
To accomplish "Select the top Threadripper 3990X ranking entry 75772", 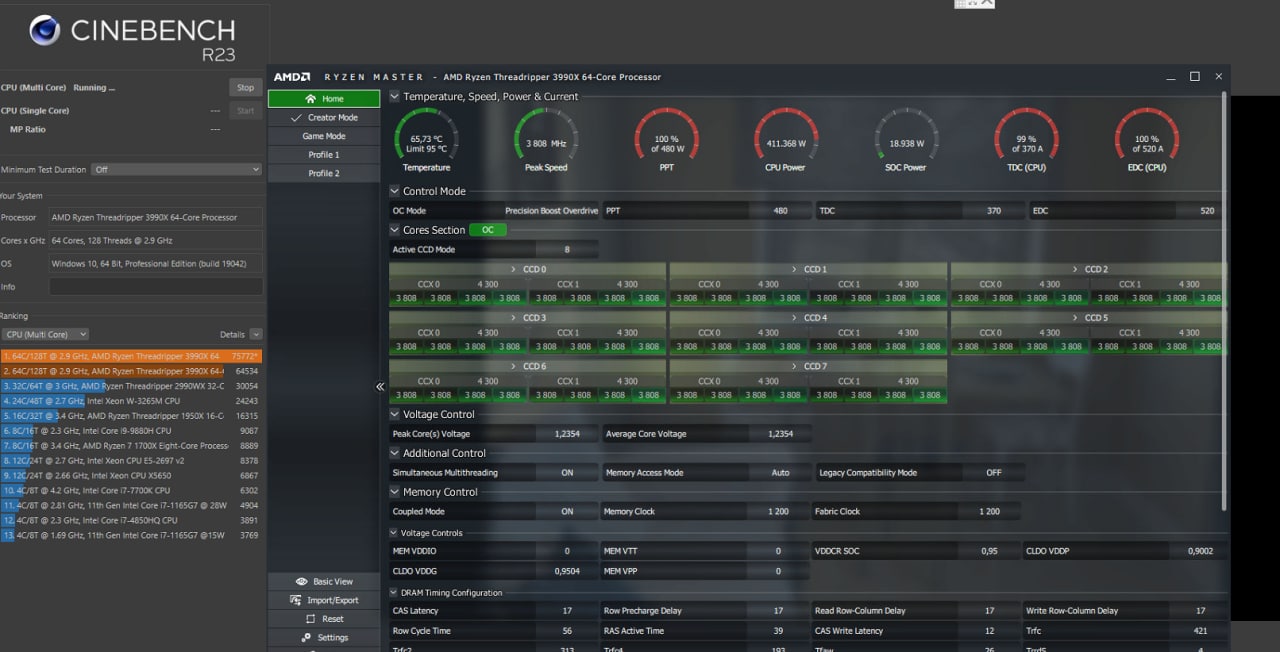I will tap(131, 355).
